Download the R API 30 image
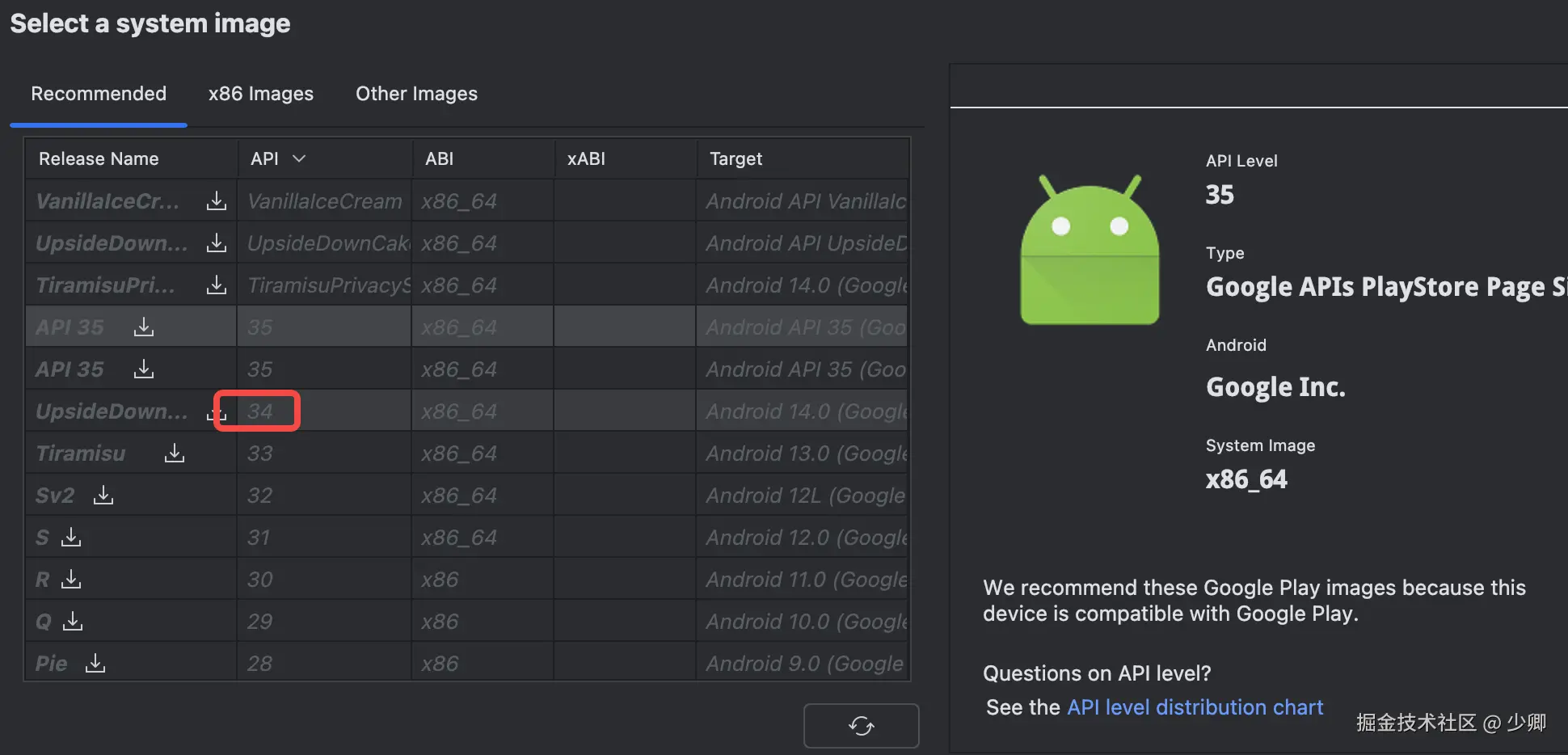 71,579
